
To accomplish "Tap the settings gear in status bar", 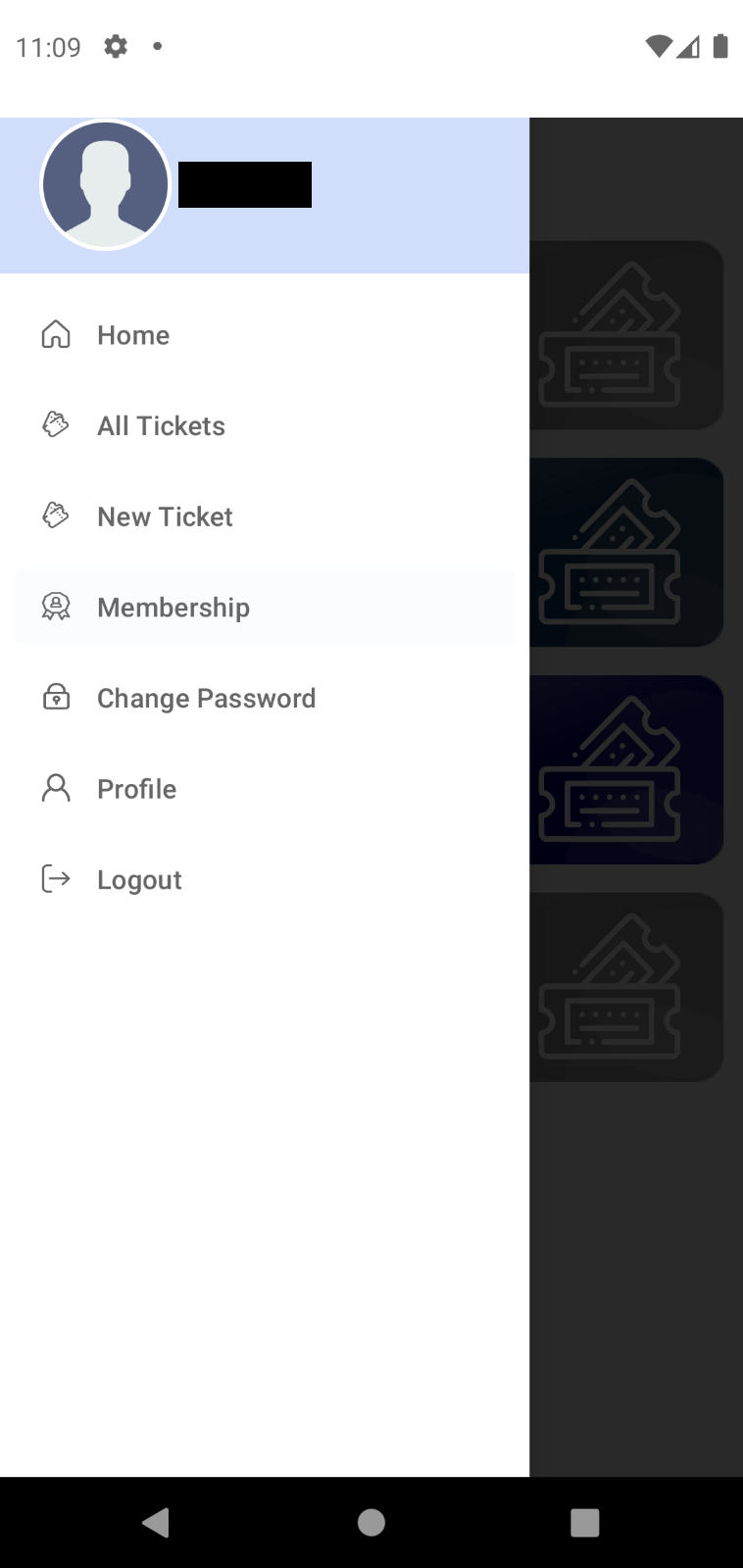I will click(116, 46).
